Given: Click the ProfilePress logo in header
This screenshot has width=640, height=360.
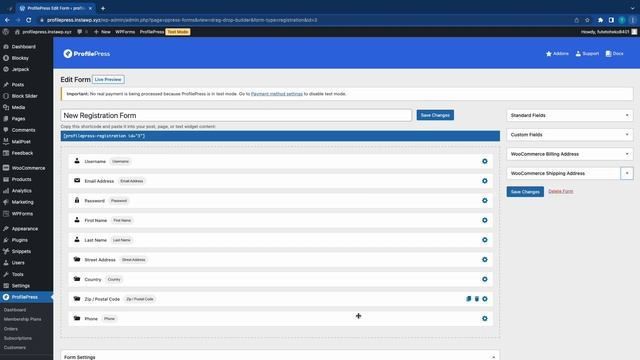Looking at the screenshot, I should pyautogui.click(x=87, y=53).
